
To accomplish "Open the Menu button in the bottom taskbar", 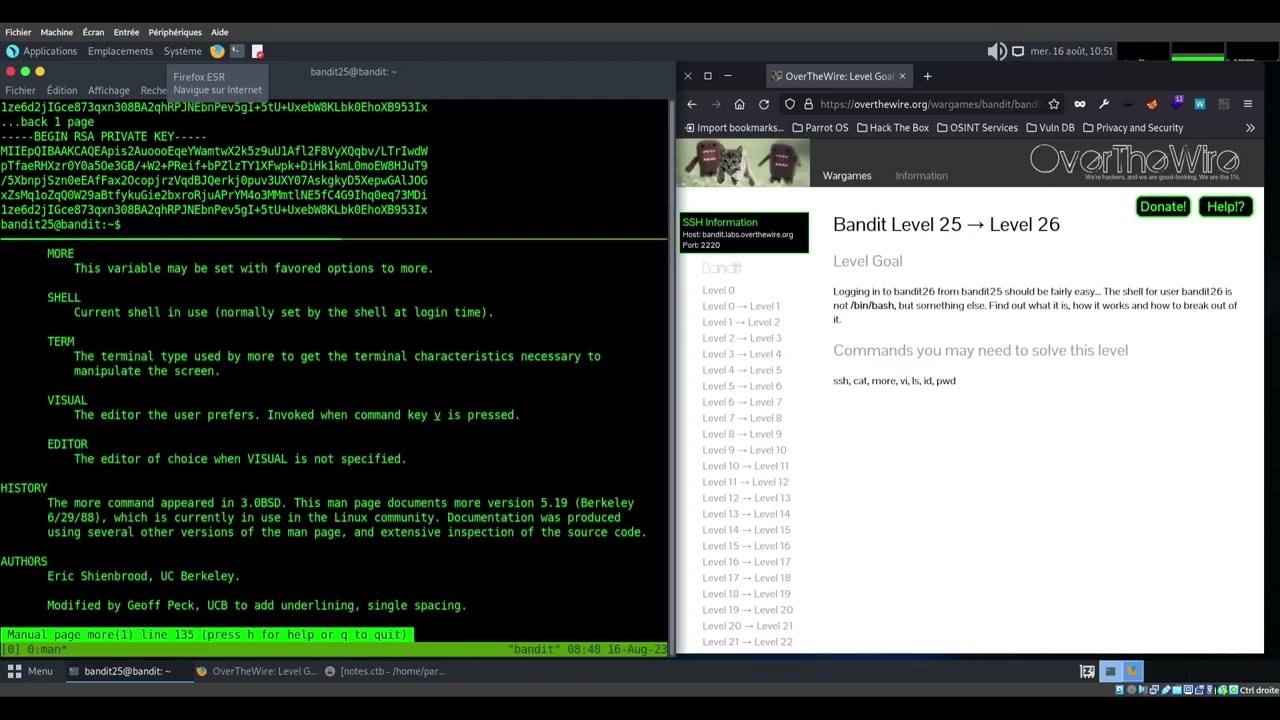I will pos(31,671).
